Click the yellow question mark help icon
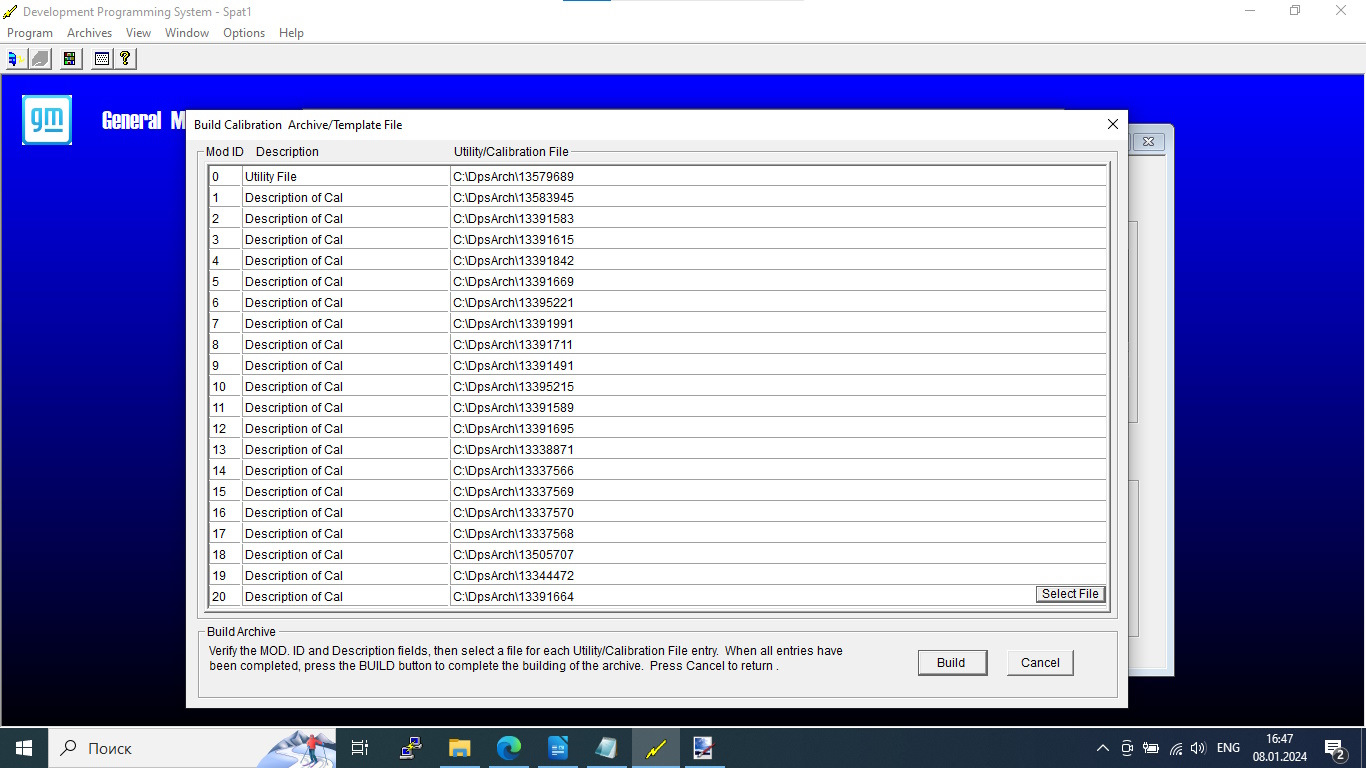Viewport: 1366px width, 768px height. click(x=125, y=58)
